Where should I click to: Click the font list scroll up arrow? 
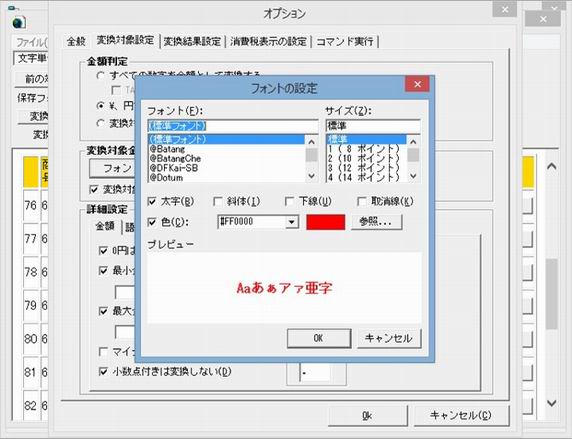point(312,142)
